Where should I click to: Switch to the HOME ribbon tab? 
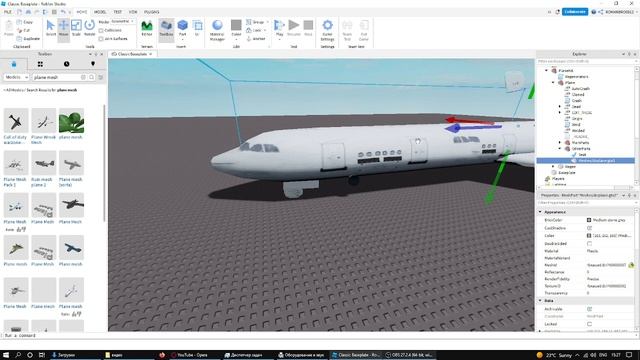pyautogui.click(x=82, y=12)
